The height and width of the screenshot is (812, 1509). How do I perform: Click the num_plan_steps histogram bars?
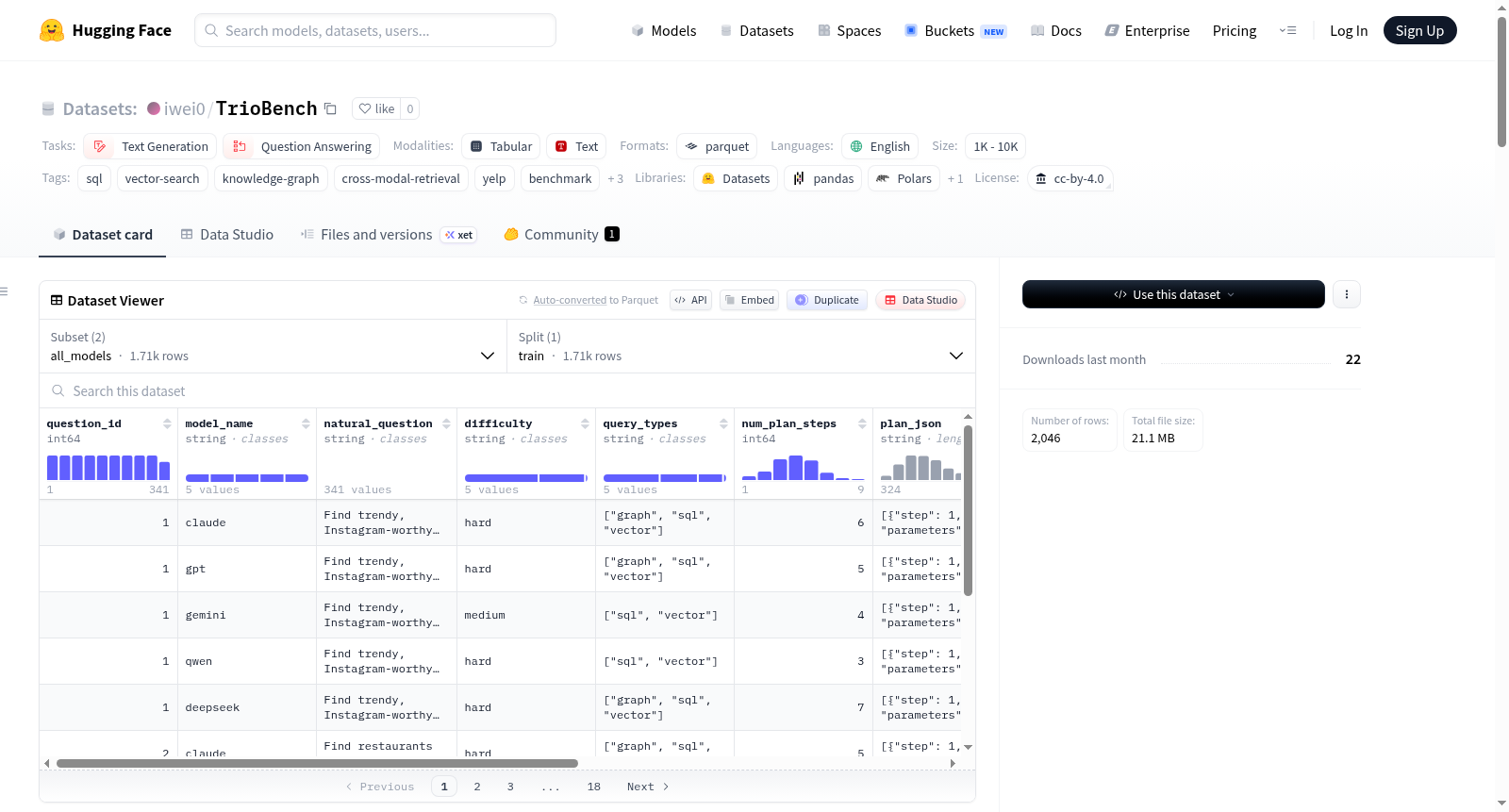[x=803, y=467]
